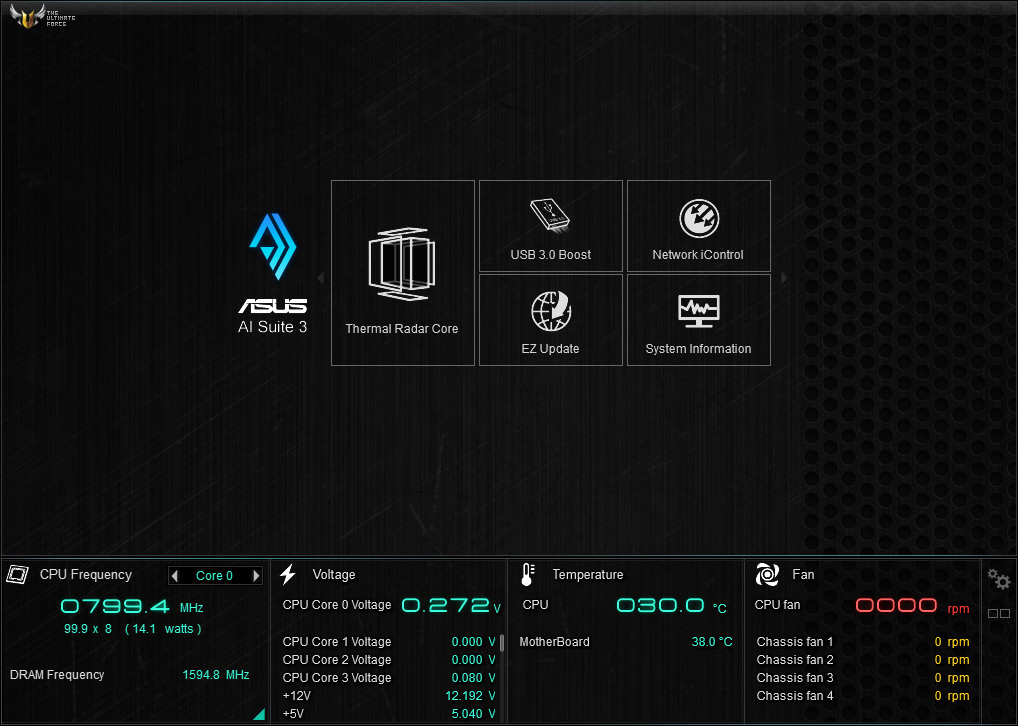Select the Temperature panel title
Viewport: 1018px width, 726px height.
[x=588, y=574]
